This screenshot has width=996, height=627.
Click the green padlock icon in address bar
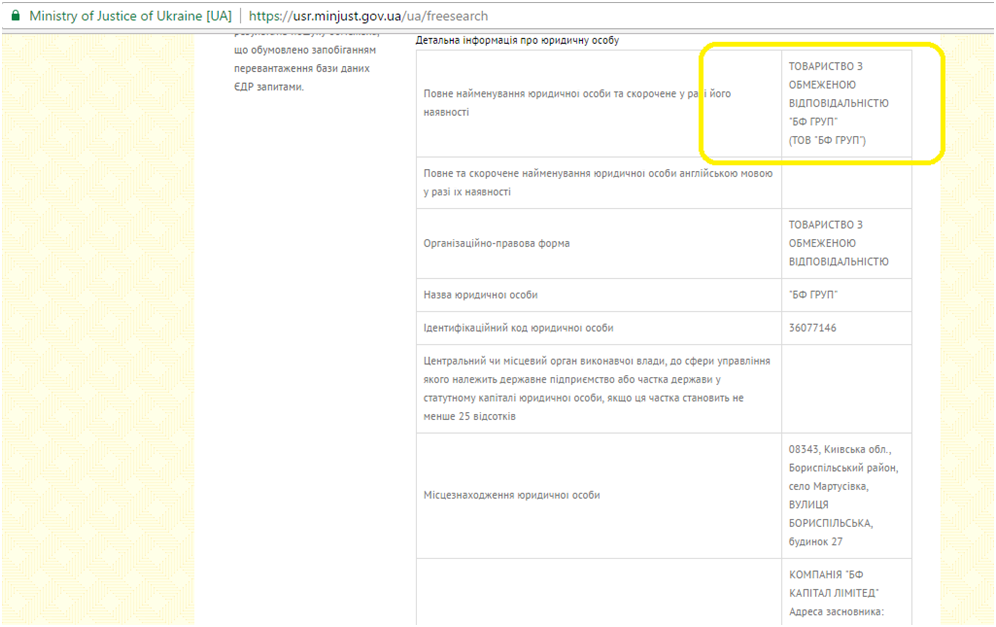pos(15,16)
